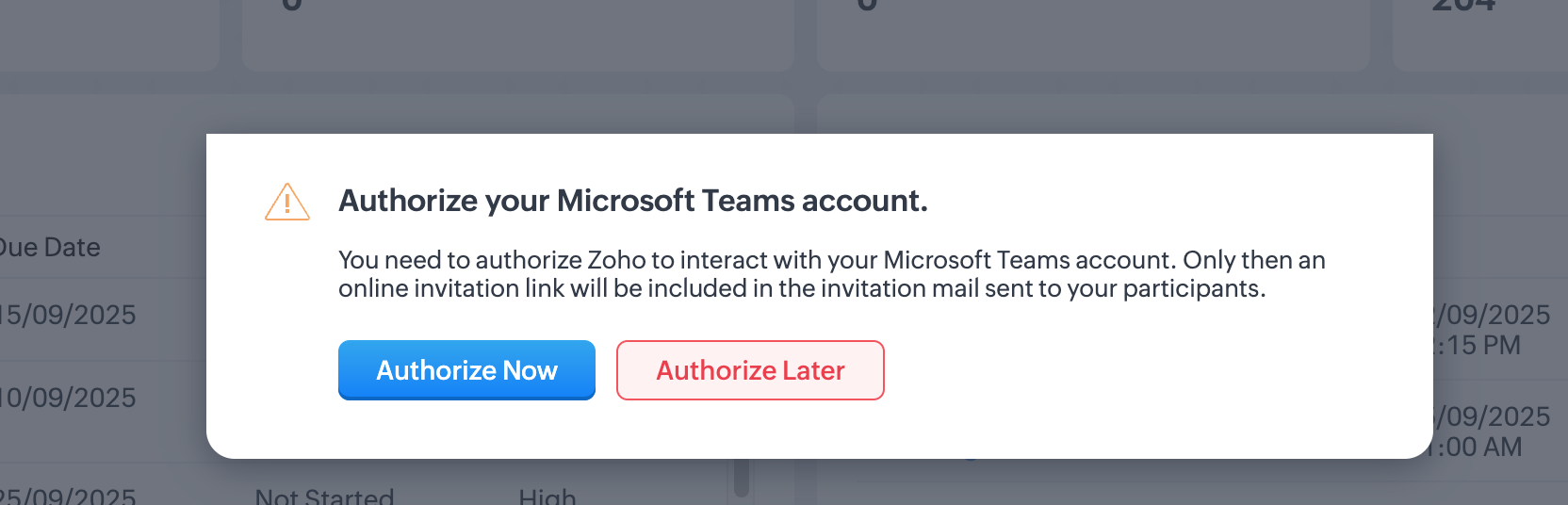This screenshot has width=1568, height=505.
Task: Select the task row dated 15/09/2025
Action: coord(70,315)
